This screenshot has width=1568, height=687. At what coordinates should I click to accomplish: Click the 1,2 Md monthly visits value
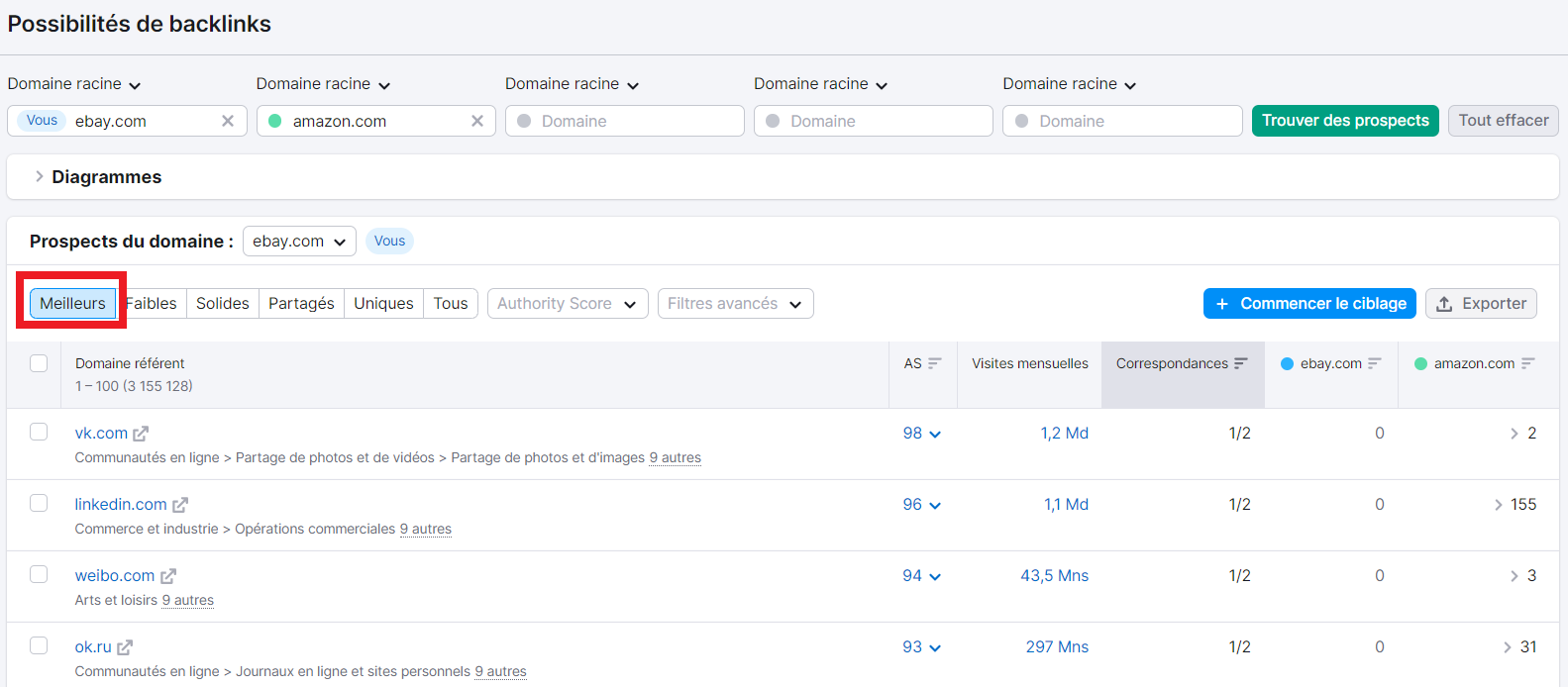pos(1064,434)
